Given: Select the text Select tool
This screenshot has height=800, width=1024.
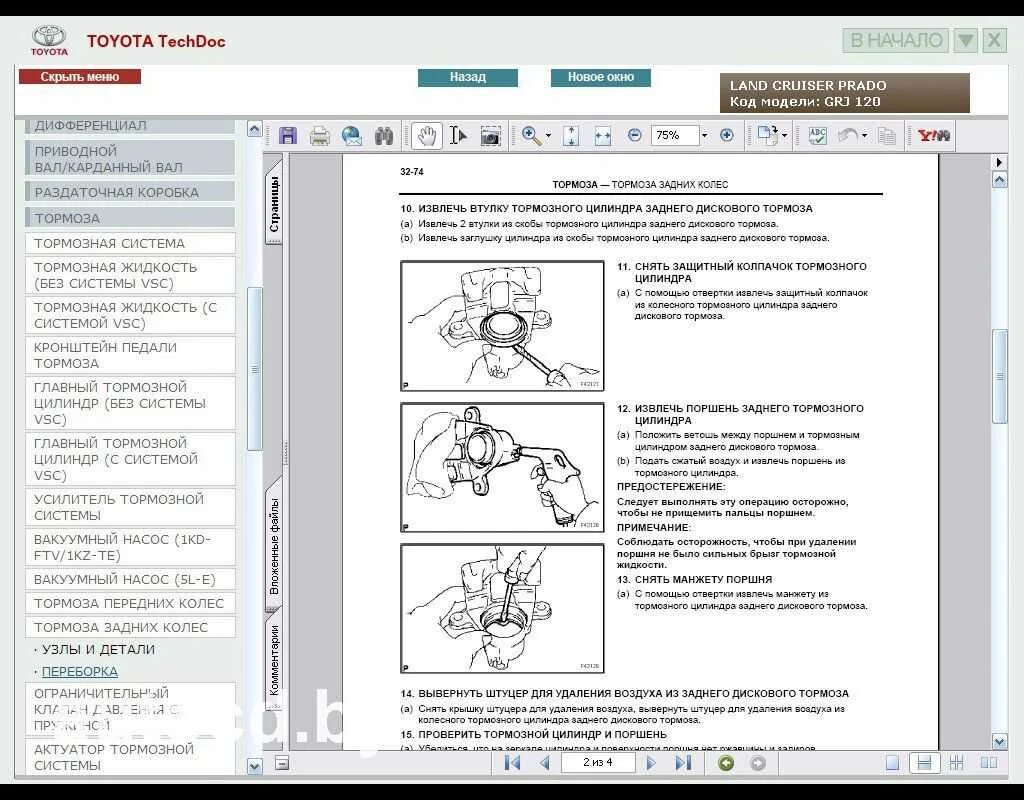Looking at the screenshot, I should pyautogui.click(x=458, y=136).
